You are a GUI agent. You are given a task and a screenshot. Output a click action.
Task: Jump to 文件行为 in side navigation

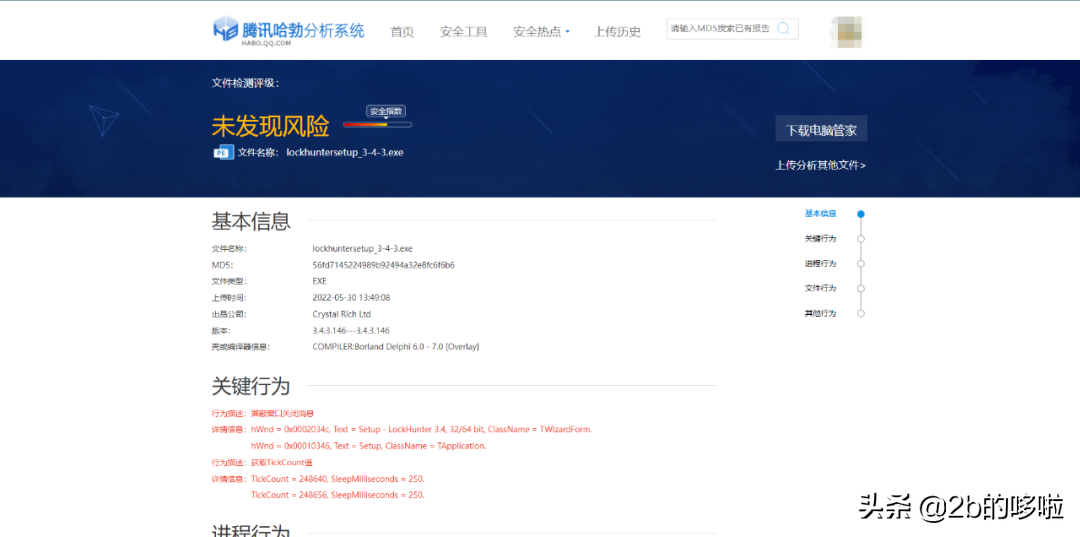(x=820, y=288)
